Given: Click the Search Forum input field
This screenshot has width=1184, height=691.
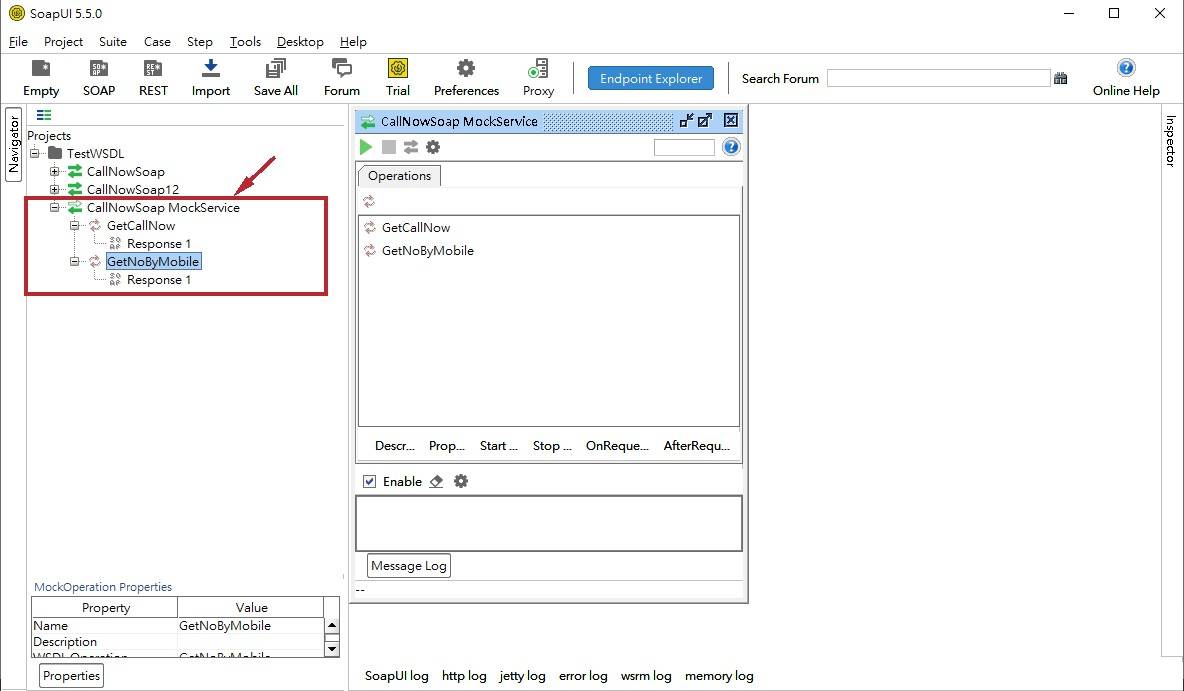Looking at the screenshot, I should [x=939, y=79].
